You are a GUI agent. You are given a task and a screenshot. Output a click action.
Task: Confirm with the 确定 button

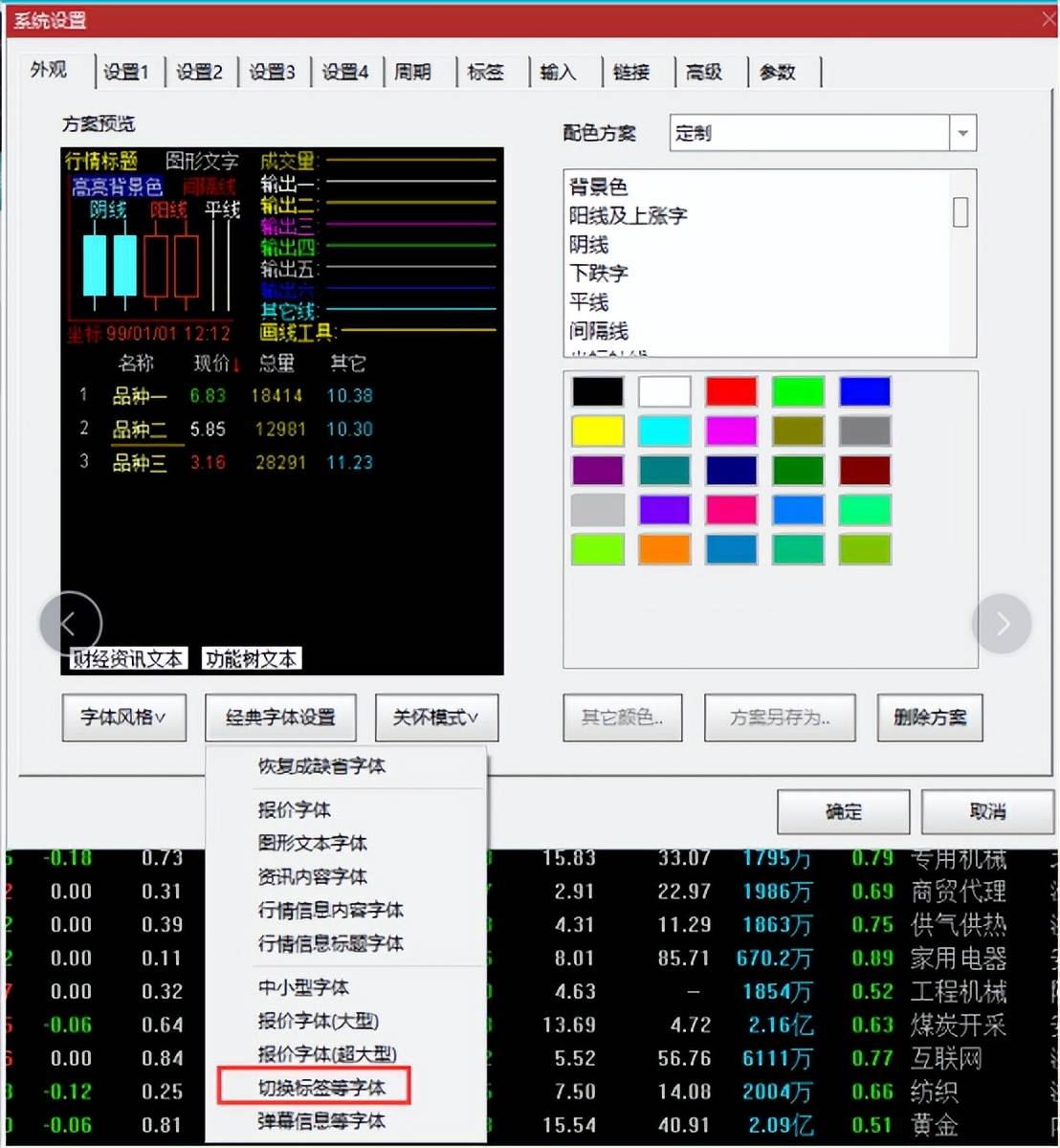click(843, 812)
